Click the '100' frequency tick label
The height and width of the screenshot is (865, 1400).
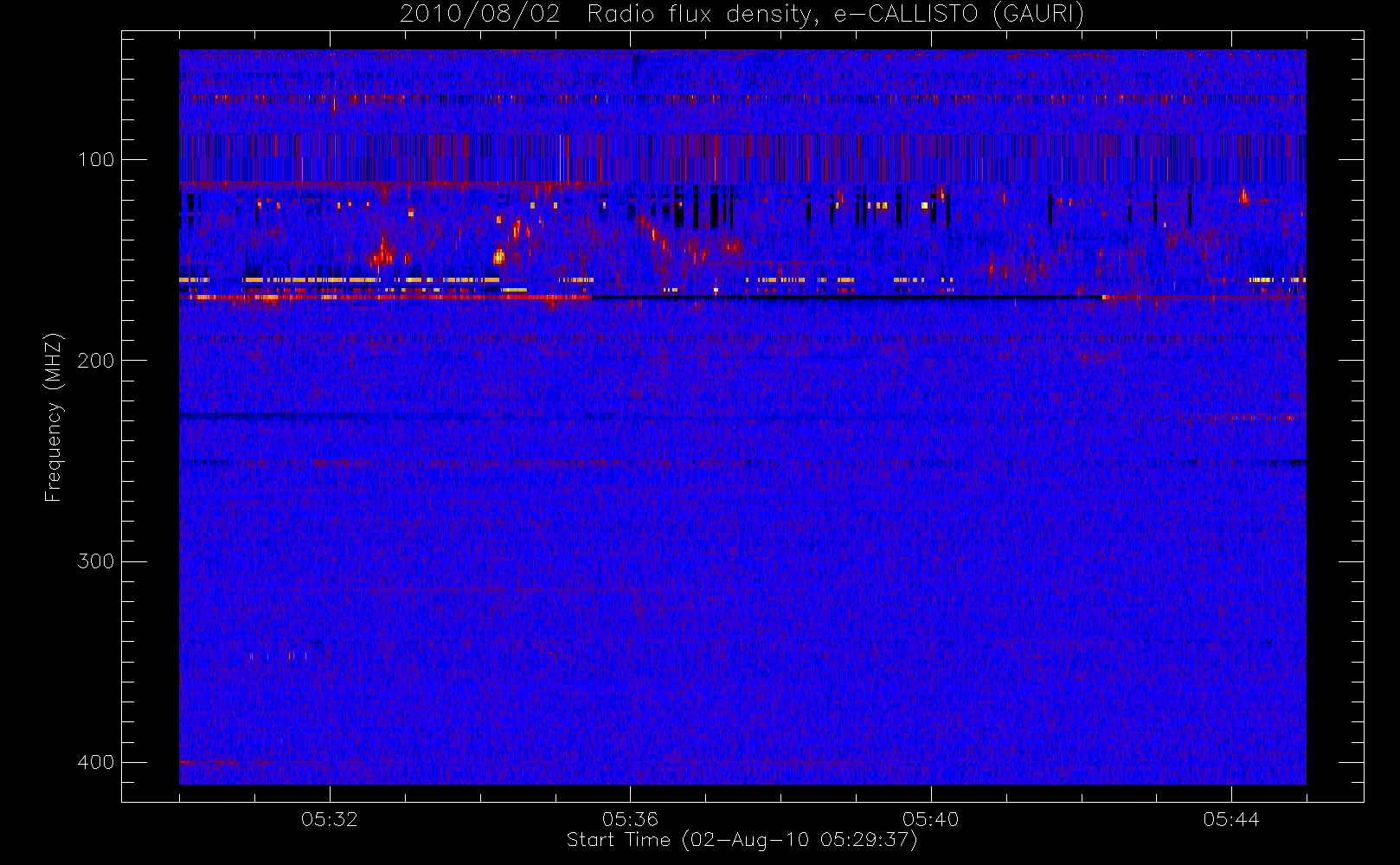[95, 159]
